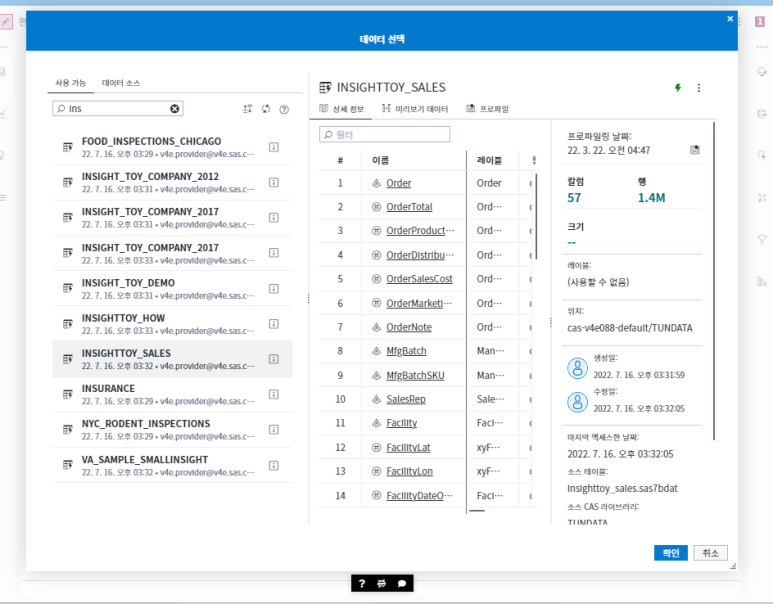Click the columns table vertical scrollbar
The image size is (773, 604).
click(536, 216)
